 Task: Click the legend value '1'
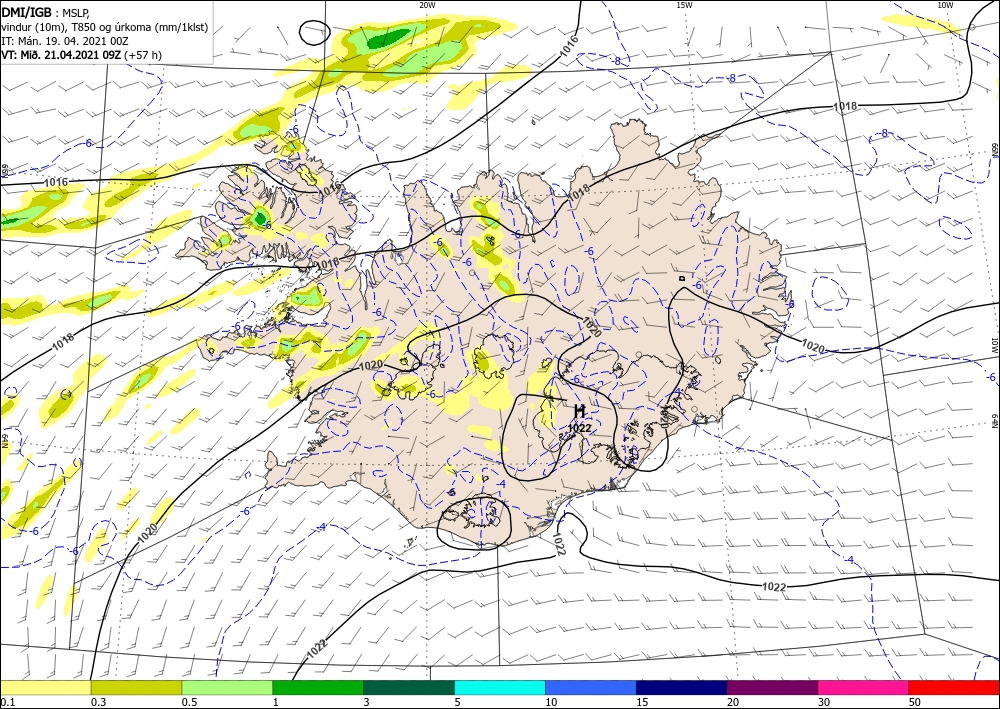[276, 702]
